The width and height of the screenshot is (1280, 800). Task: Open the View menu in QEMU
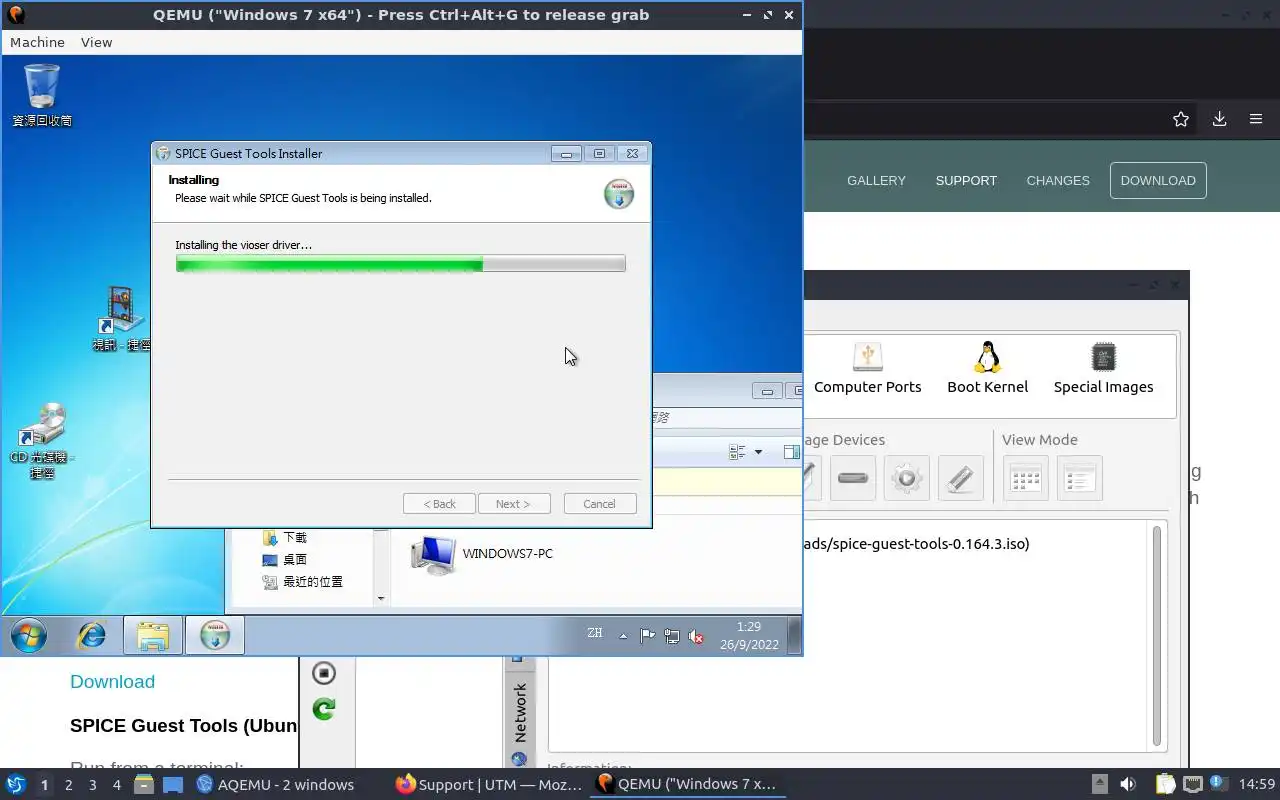(x=96, y=42)
